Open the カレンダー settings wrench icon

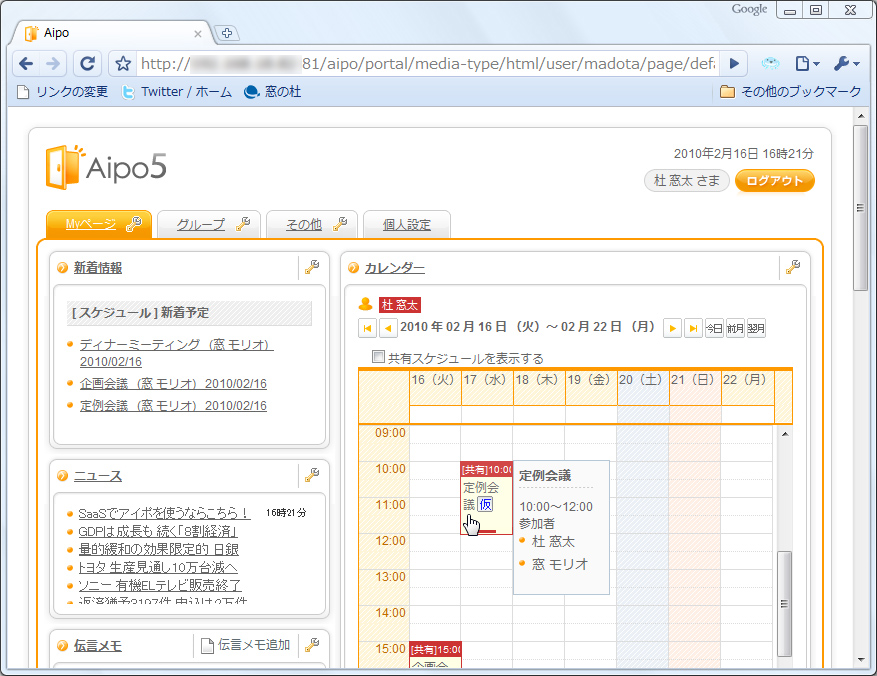coord(795,268)
